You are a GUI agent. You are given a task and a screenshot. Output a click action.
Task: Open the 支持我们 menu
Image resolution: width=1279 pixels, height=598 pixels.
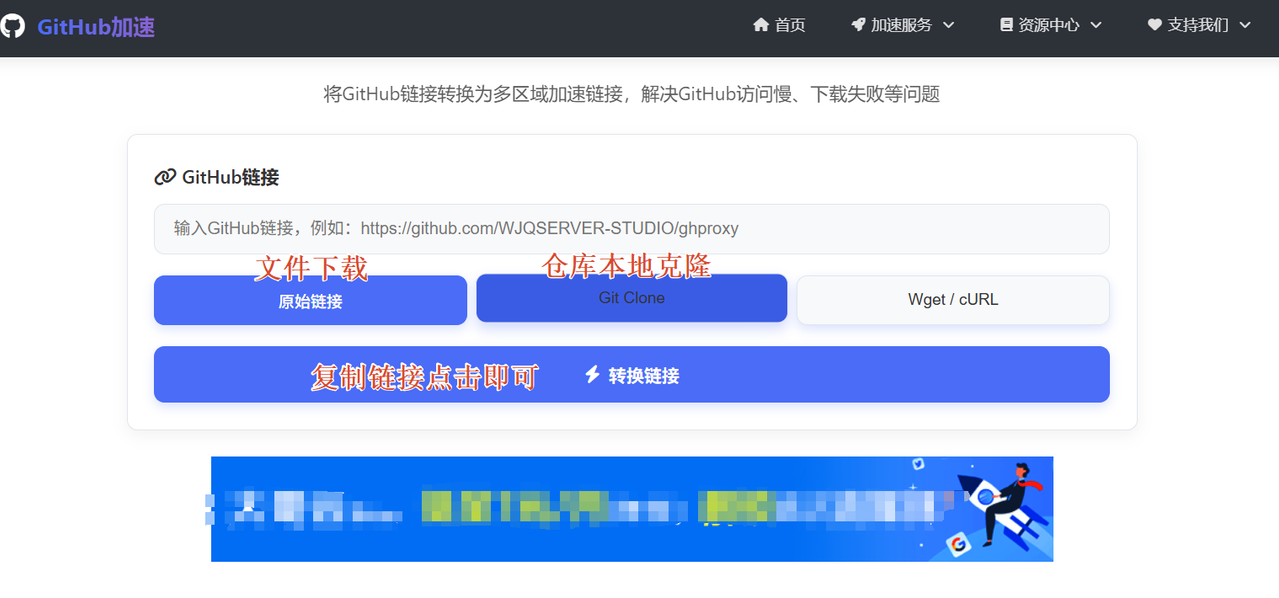tap(1198, 25)
